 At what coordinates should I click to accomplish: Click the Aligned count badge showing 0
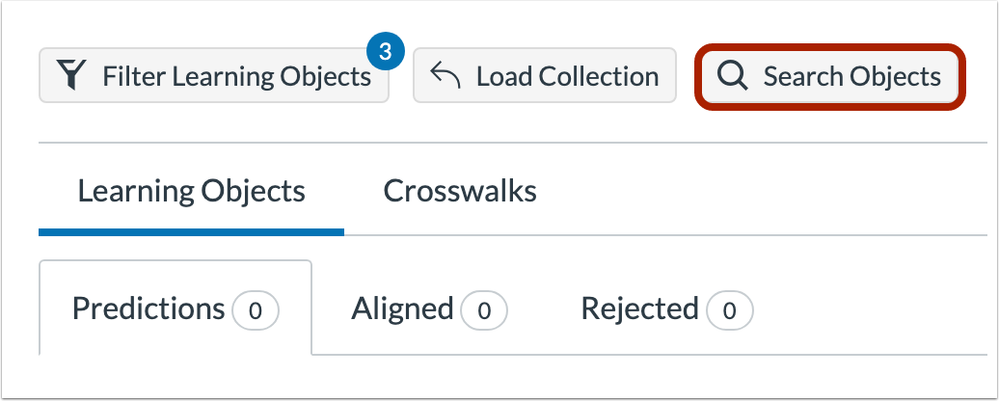click(x=484, y=310)
